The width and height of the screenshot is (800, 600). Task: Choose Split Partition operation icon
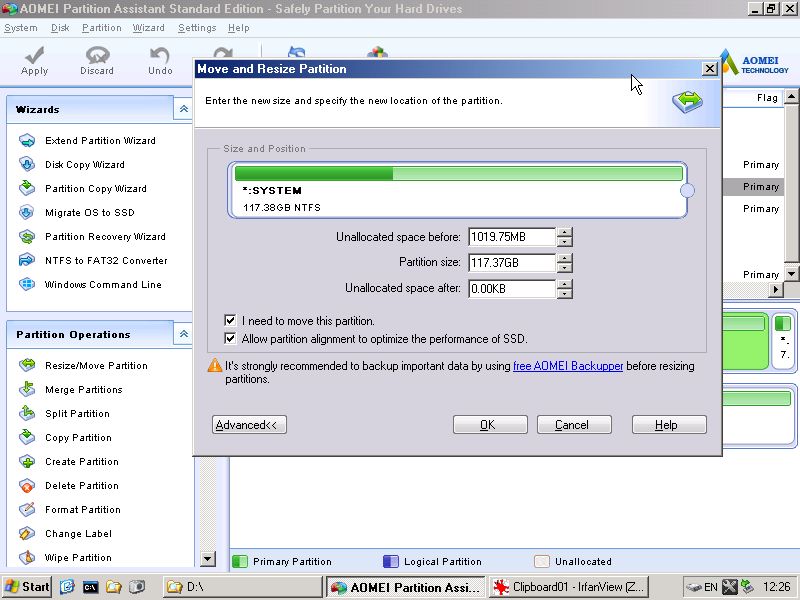tap(27, 413)
